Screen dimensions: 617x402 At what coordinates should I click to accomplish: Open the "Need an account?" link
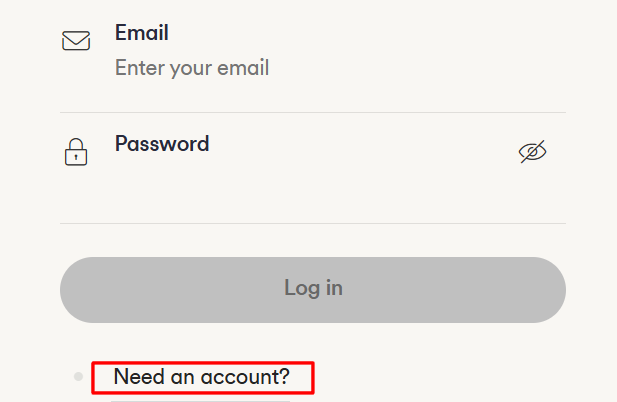[201, 377]
